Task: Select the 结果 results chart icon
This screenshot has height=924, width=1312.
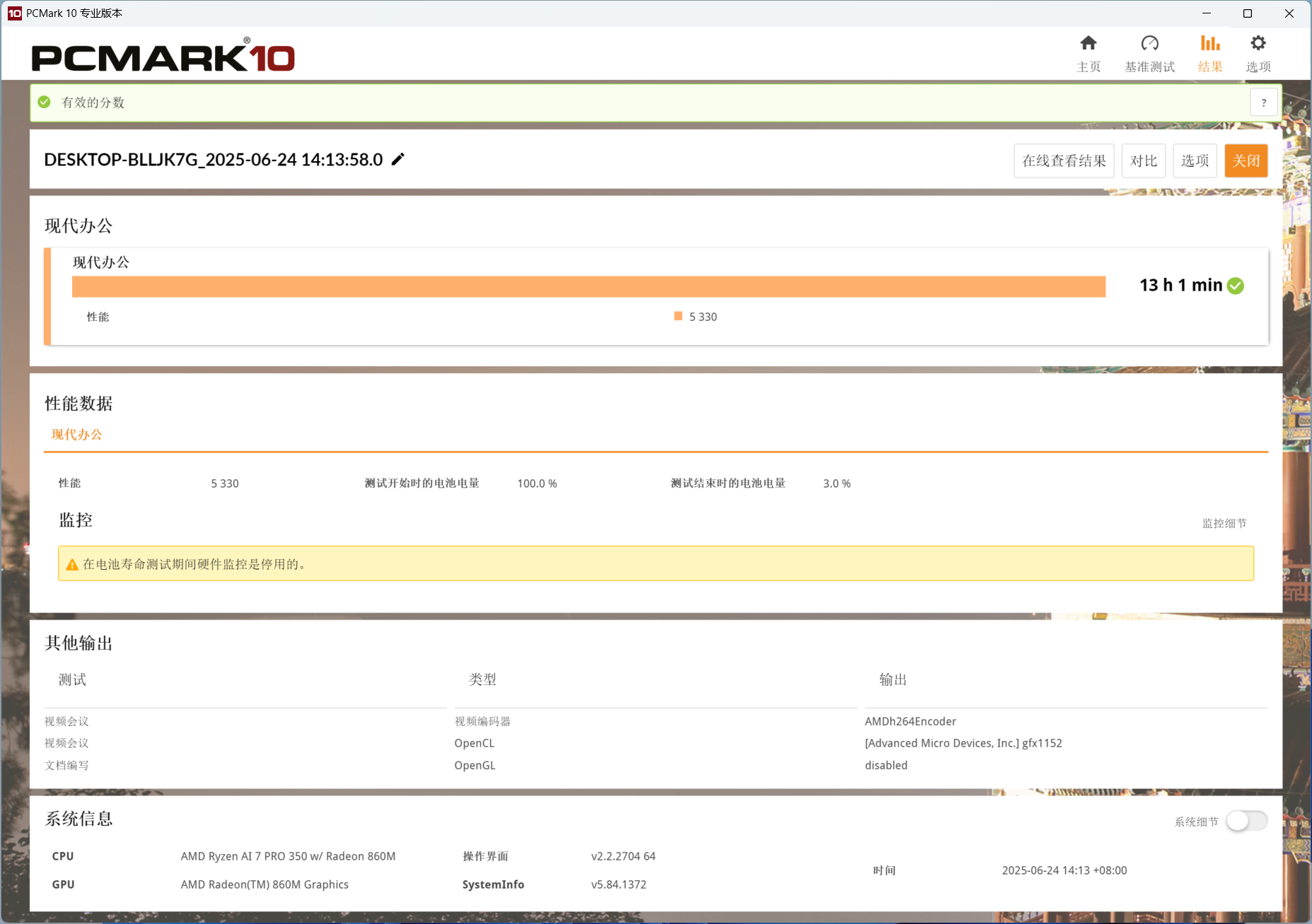Action: [x=1210, y=44]
